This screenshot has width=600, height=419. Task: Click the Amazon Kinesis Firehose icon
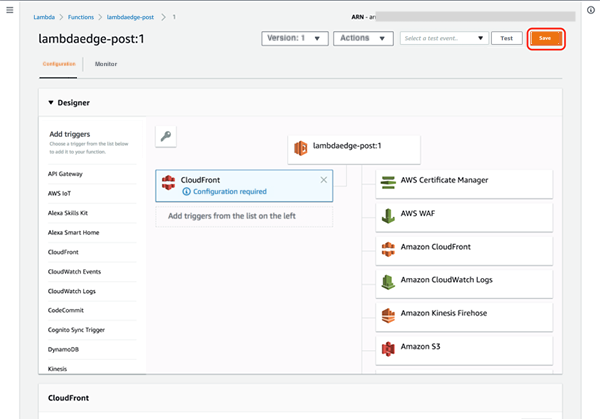(x=388, y=316)
